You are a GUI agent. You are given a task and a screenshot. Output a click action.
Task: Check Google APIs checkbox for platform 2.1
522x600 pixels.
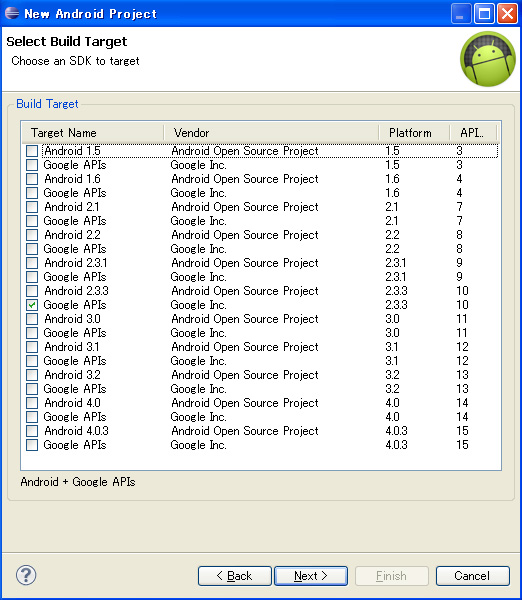pyautogui.click(x=32, y=221)
